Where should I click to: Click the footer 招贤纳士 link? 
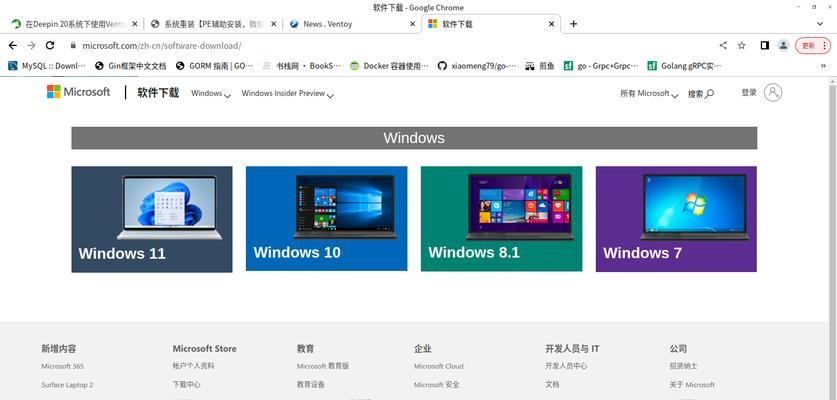coord(683,366)
